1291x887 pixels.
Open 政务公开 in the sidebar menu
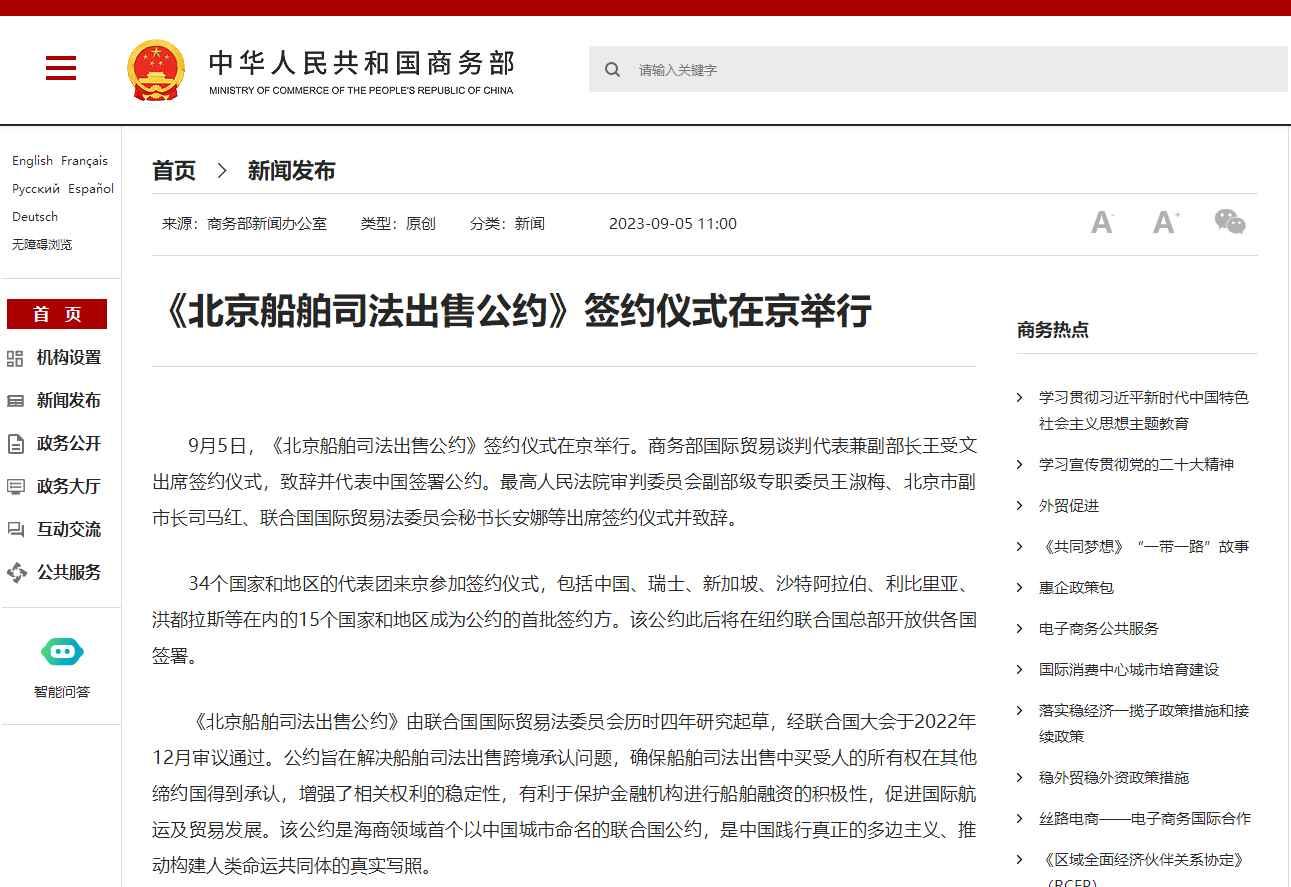[x=68, y=444]
